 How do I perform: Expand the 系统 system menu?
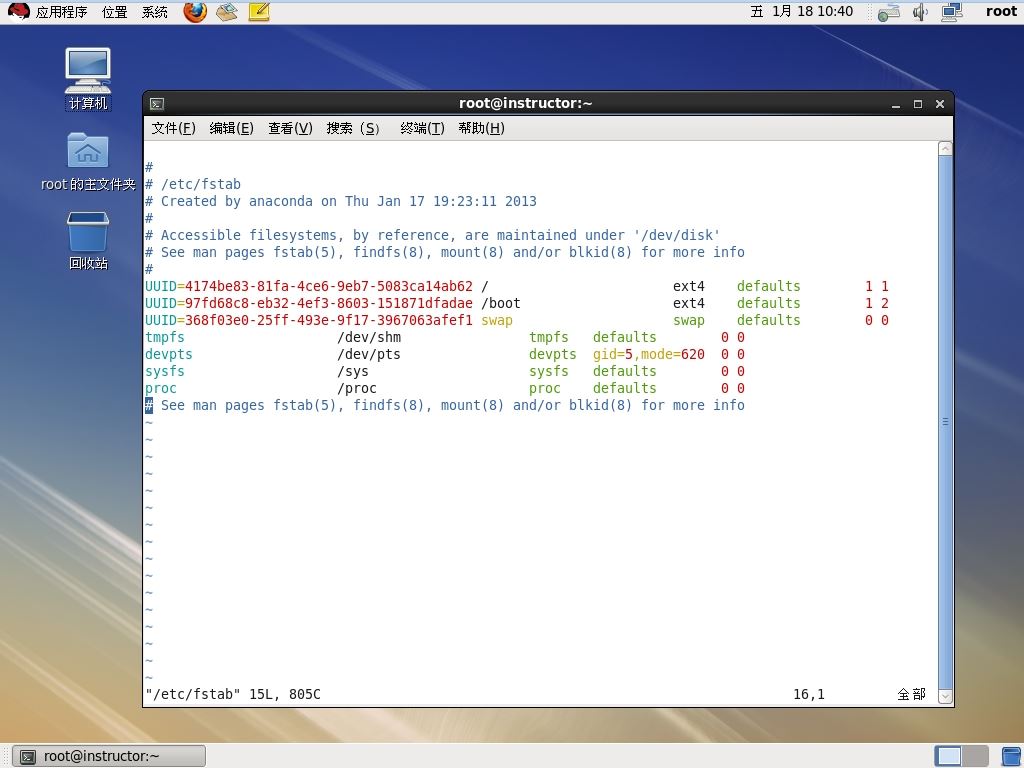click(x=155, y=12)
